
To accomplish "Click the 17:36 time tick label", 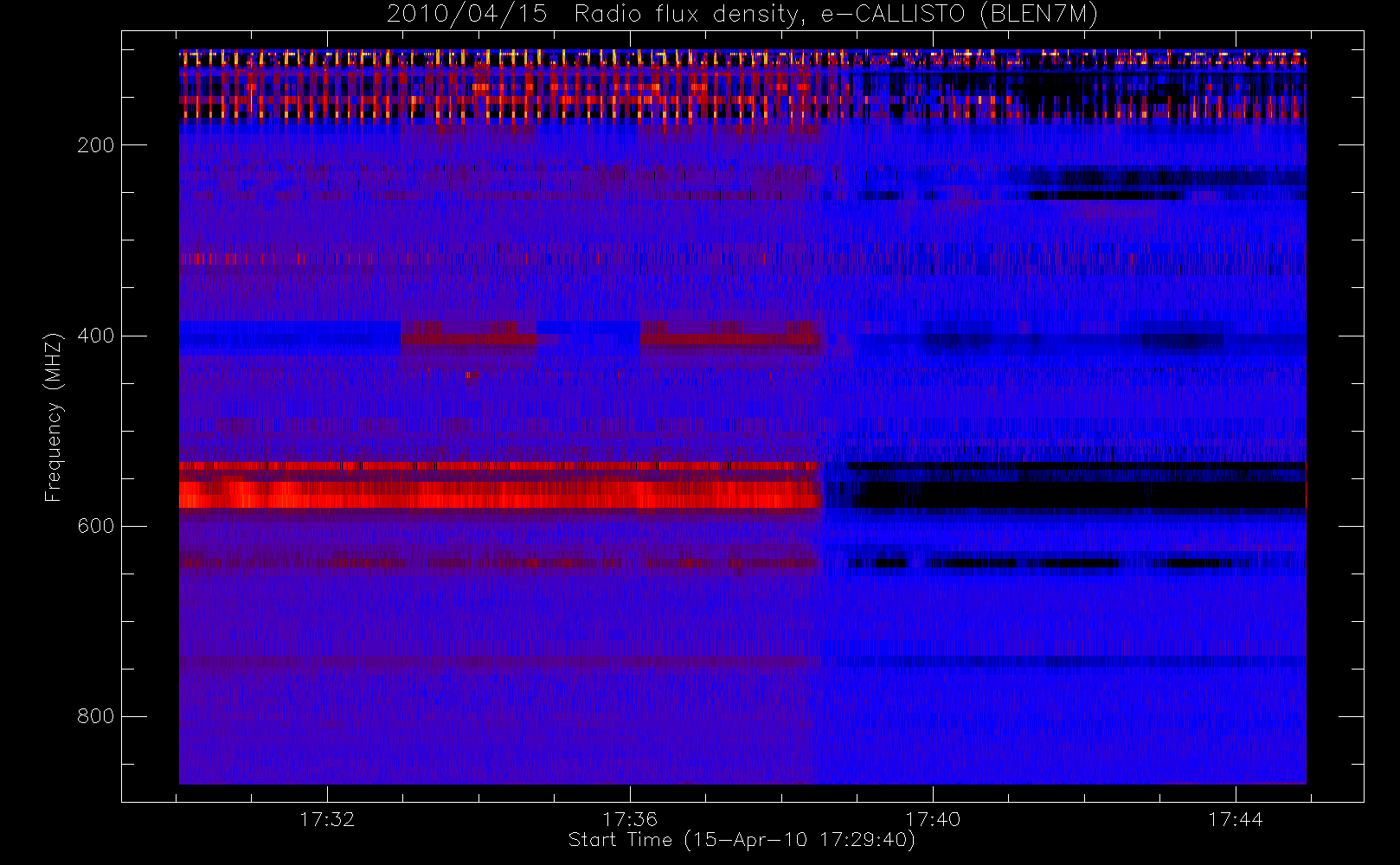I will 630,819.
